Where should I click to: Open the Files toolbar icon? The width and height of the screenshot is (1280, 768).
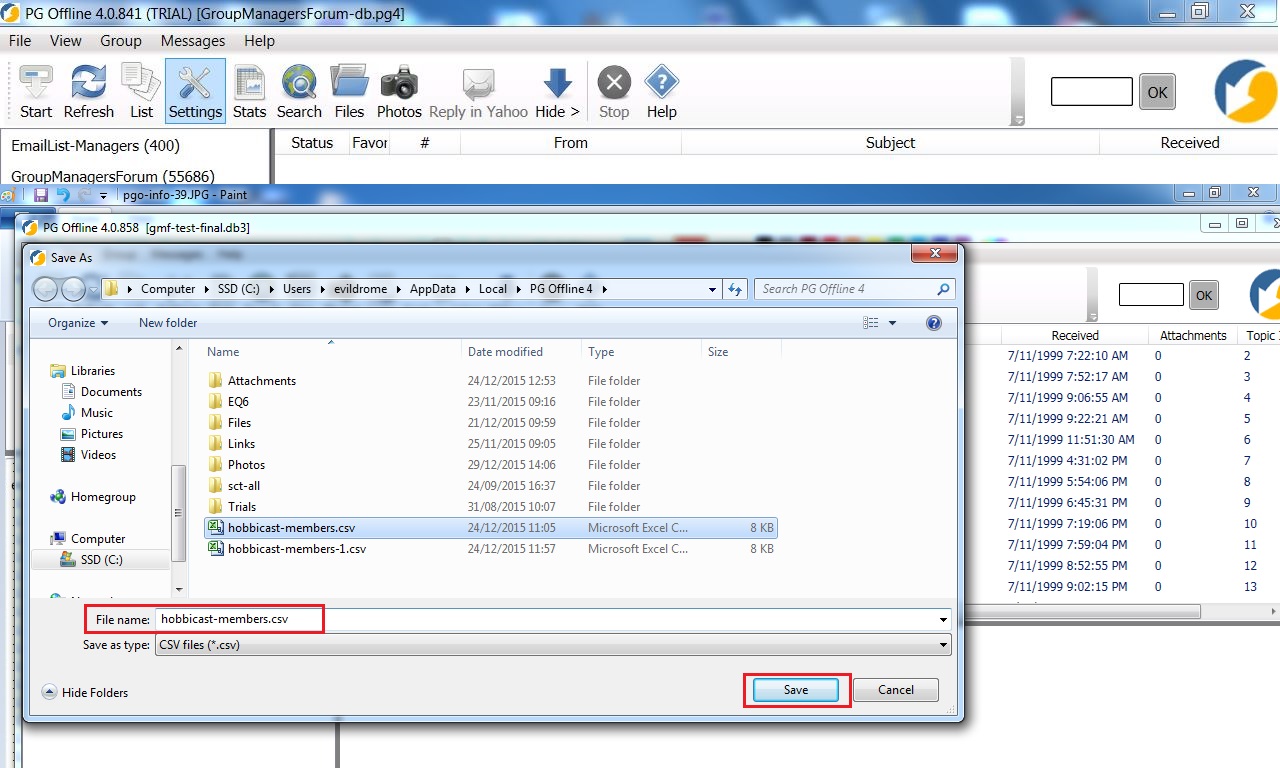point(349,91)
